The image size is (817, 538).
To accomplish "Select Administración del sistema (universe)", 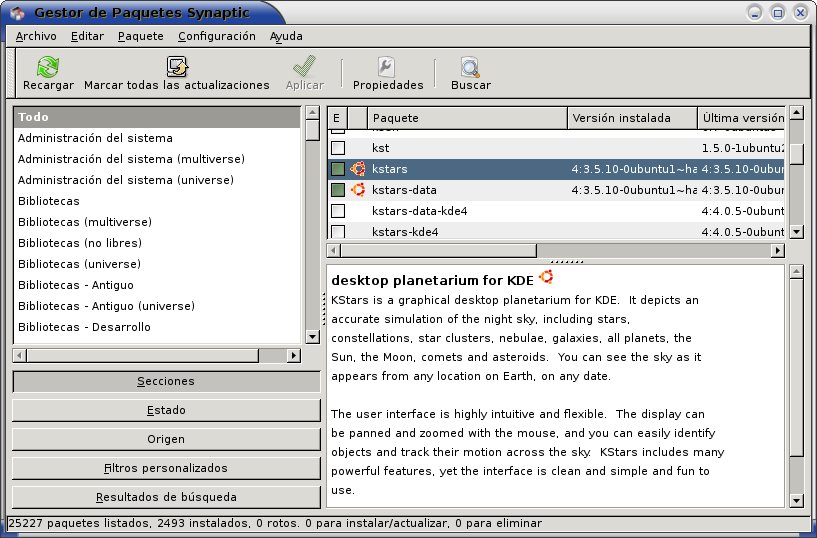I will point(157,180).
